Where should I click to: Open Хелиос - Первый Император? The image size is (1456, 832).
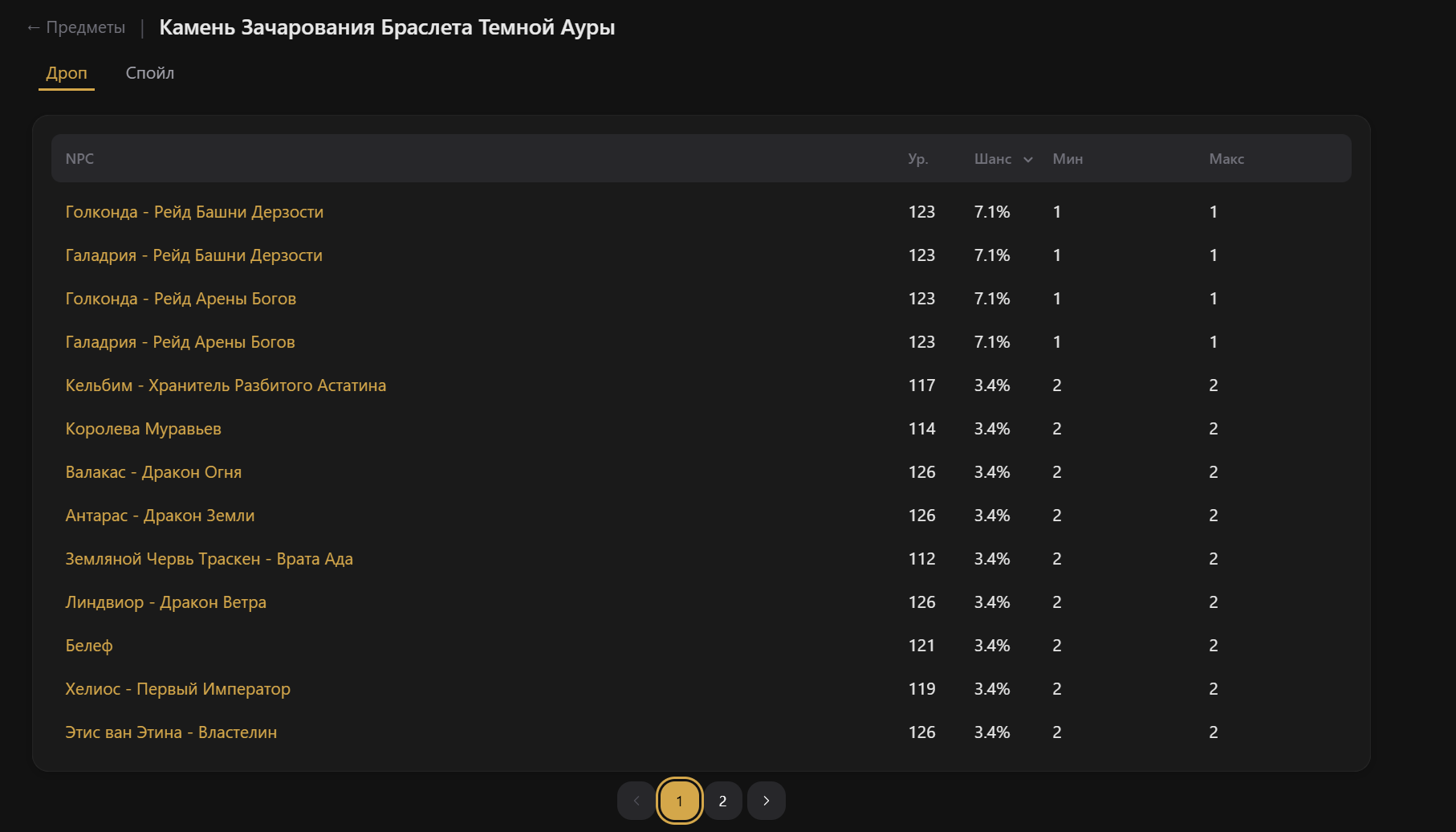click(x=177, y=689)
